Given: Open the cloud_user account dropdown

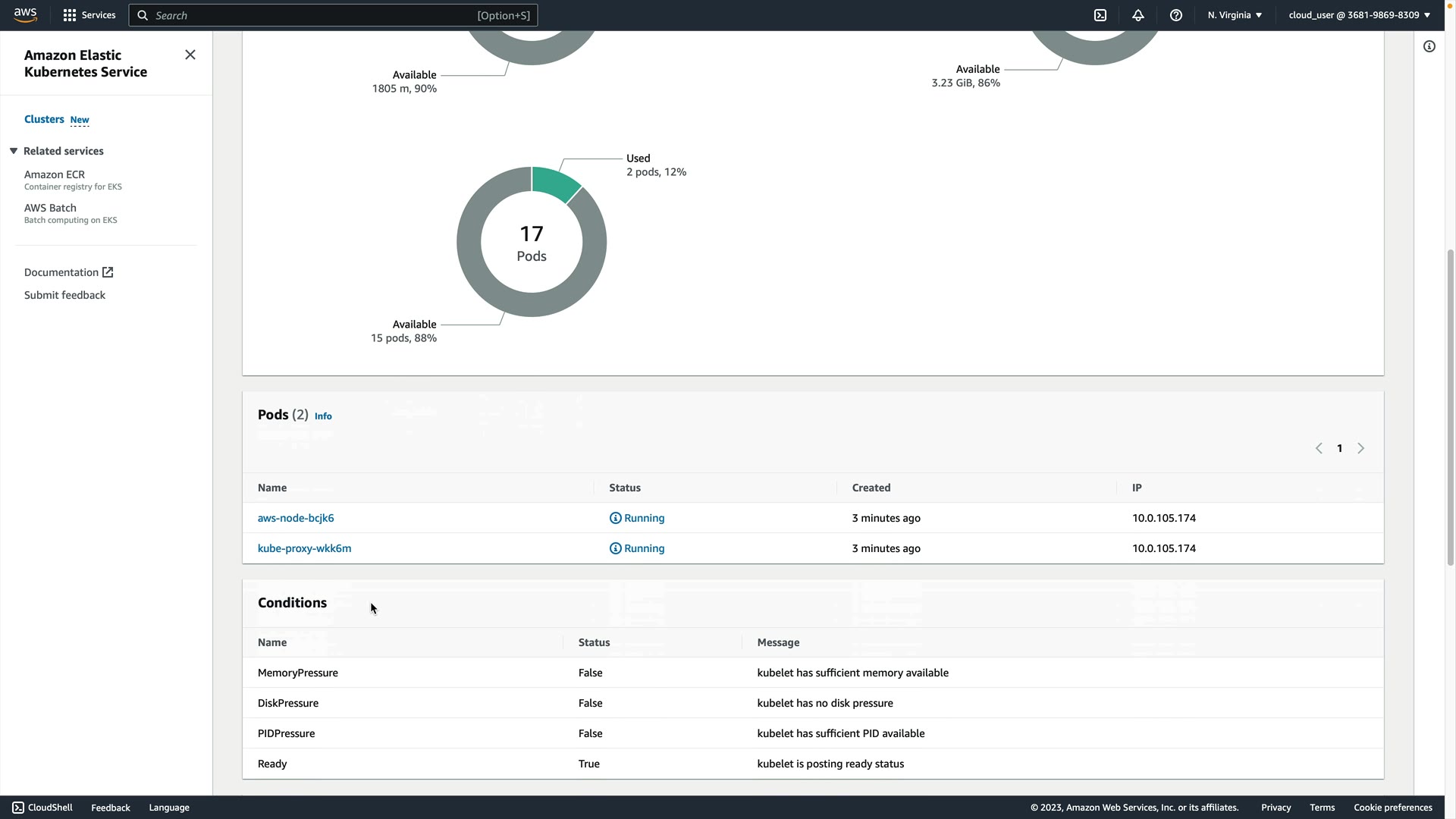Looking at the screenshot, I should coord(1359,15).
